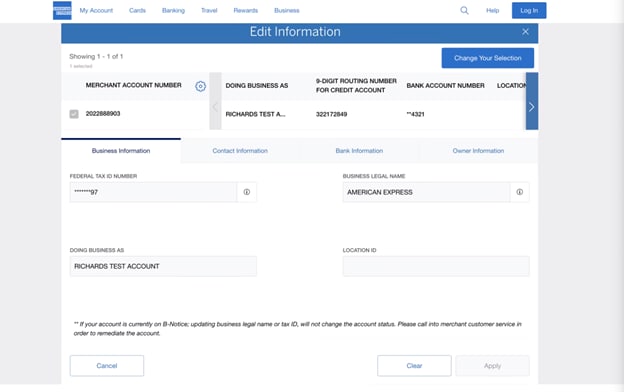Click the Showing 1 - 1 of 1 text
The image size is (624, 392).
(x=96, y=57)
